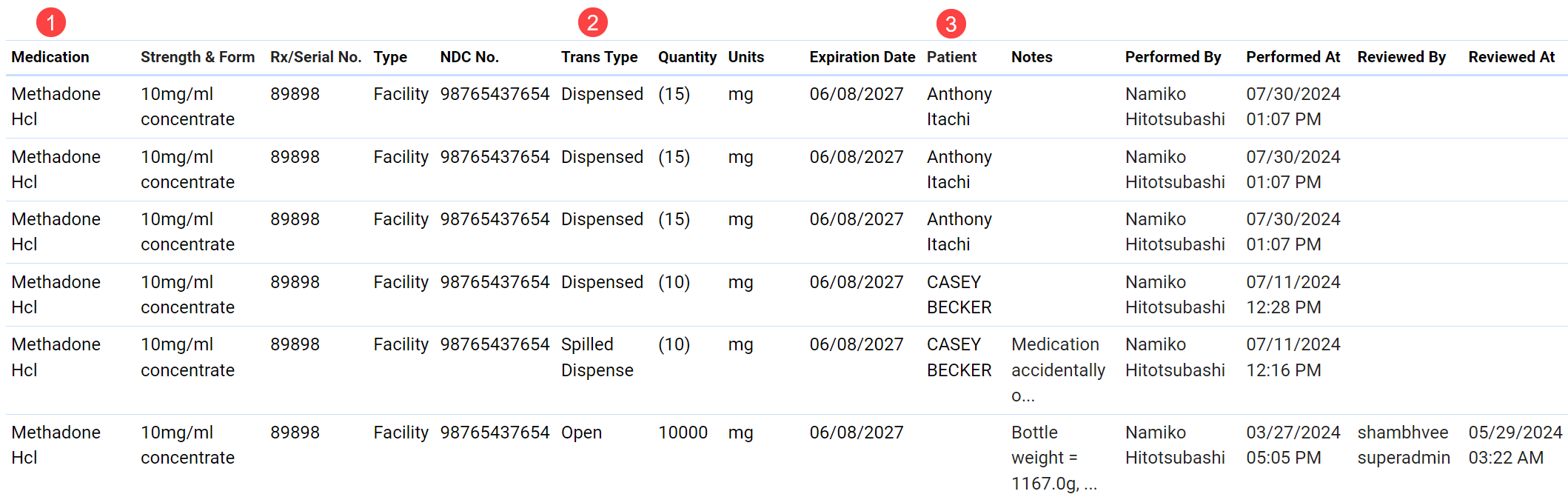Click the NDC No. column header

(x=469, y=57)
